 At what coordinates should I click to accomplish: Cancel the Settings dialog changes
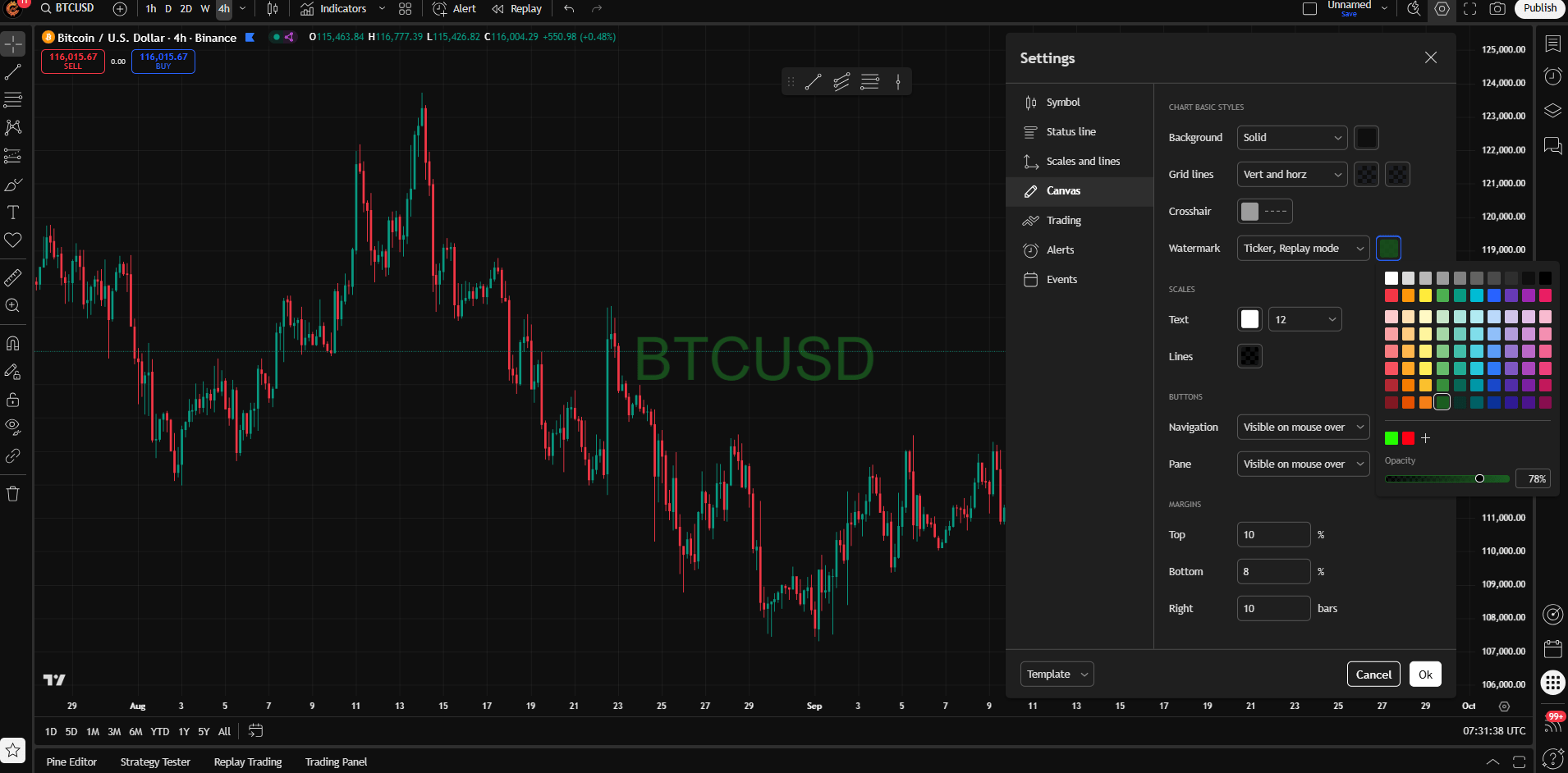pos(1373,675)
